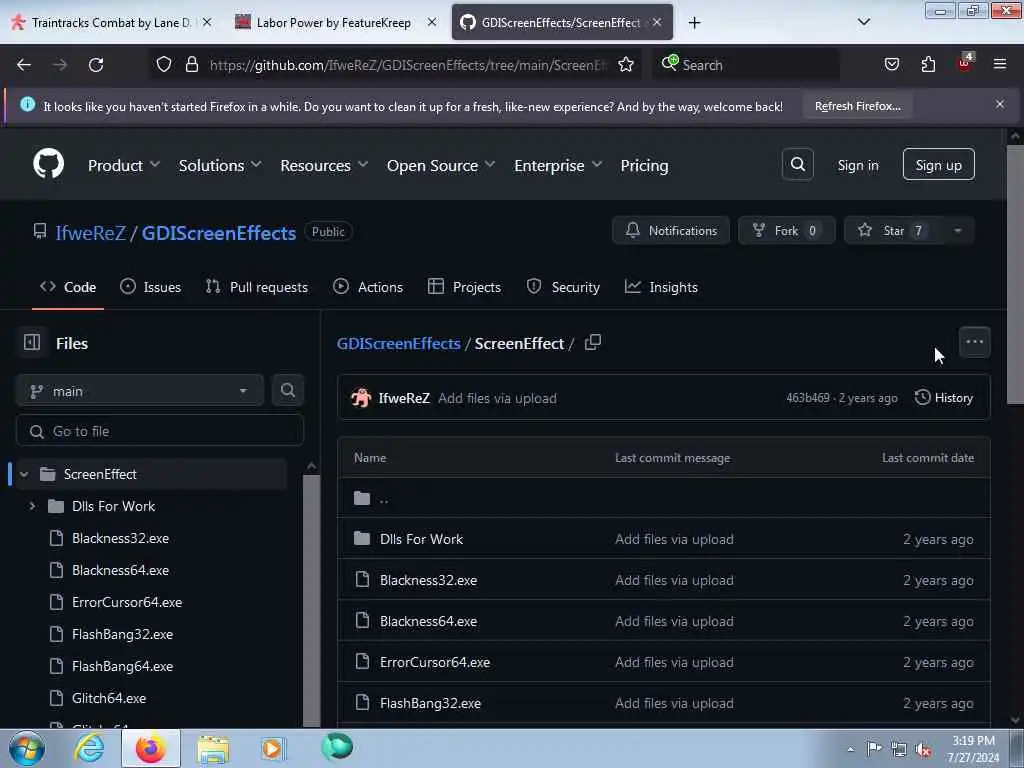Dismiss the Firefox refresh notification bar
This screenshot has height=768, width=1024.
click(999, 104)
